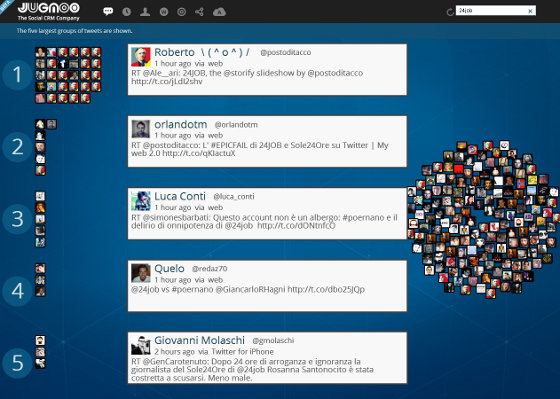The height and width of the screenshot is (399, 560).
Task: Select the avatar cluster cloud on right
Action: tap(484, 219)
